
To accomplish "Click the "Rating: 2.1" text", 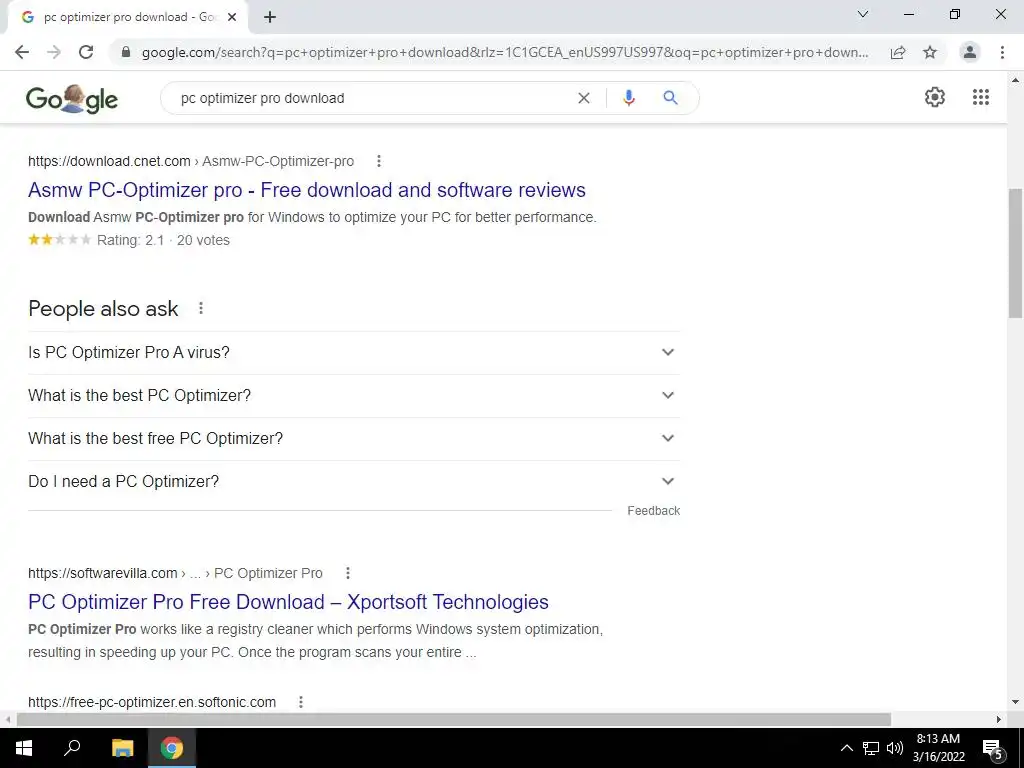I will 130,240.
